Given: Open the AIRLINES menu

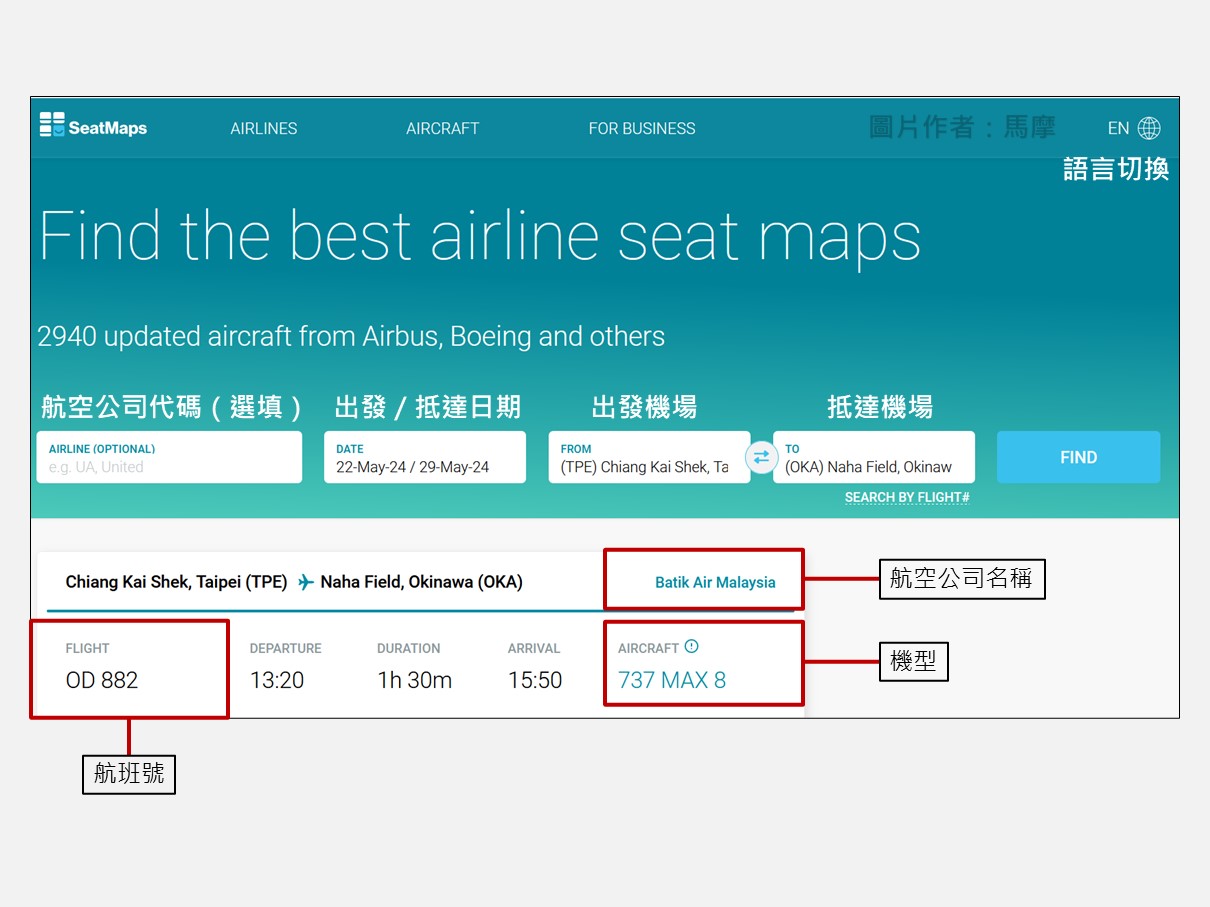Looking at the screenshot, I should [x=264, y=128].
